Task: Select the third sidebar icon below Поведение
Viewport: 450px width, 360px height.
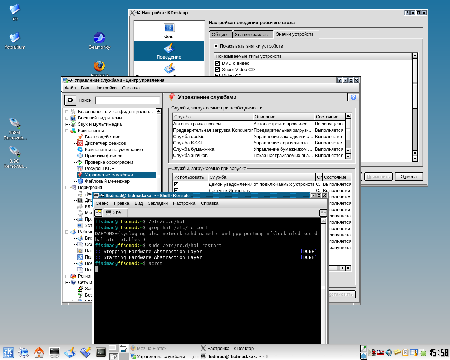Action: coord(169,69)
